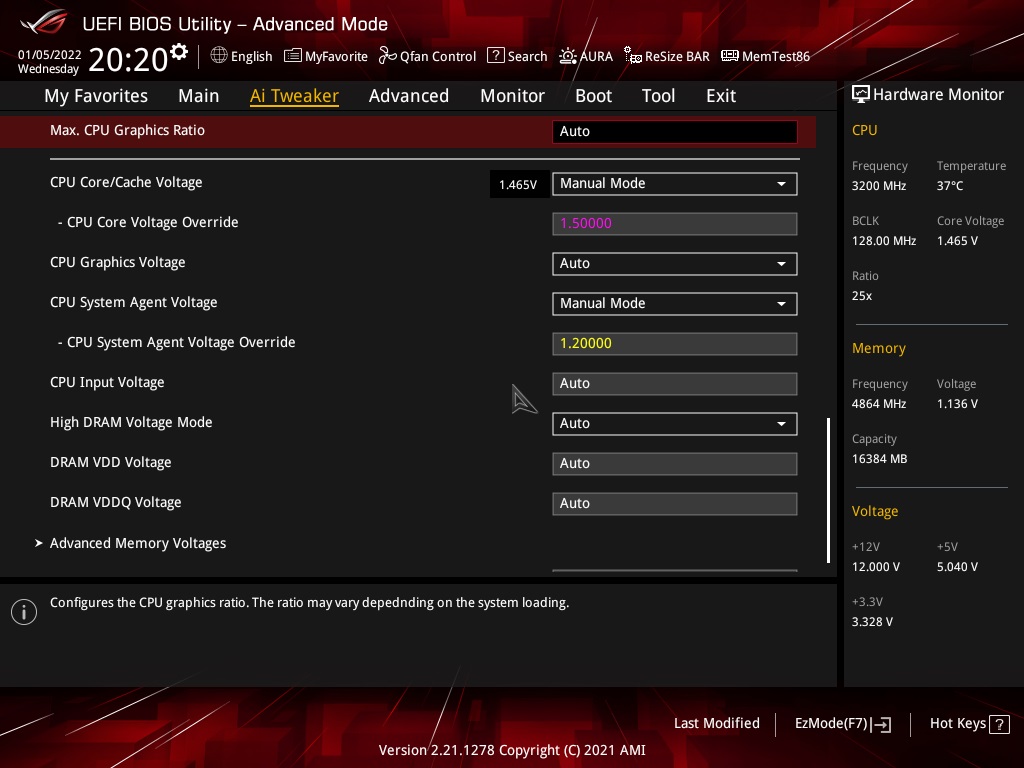The height and width of the screenshot is (768, 1024).
Task: Edit the CPU Core Voltage Override field
Action: pyautogui.click(x=674, y=223)
